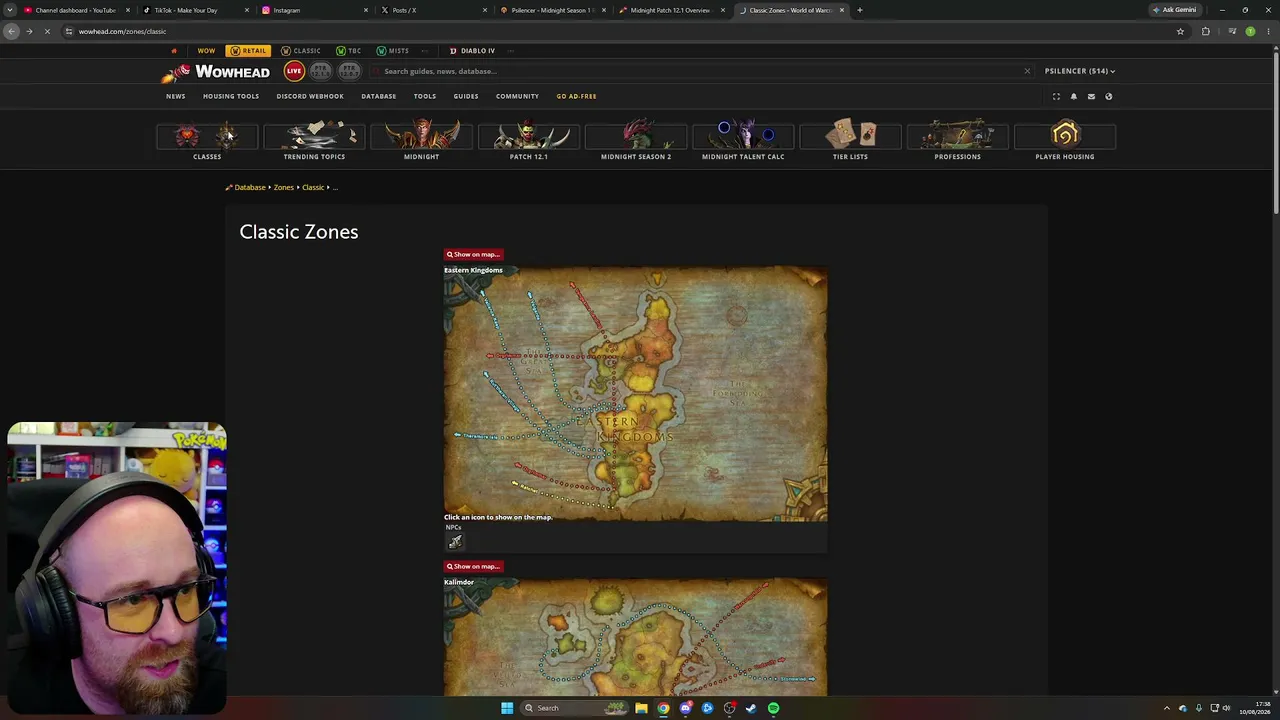The image size is (1280, 720).
Task: Open the Professions tile
Action: 957,141
